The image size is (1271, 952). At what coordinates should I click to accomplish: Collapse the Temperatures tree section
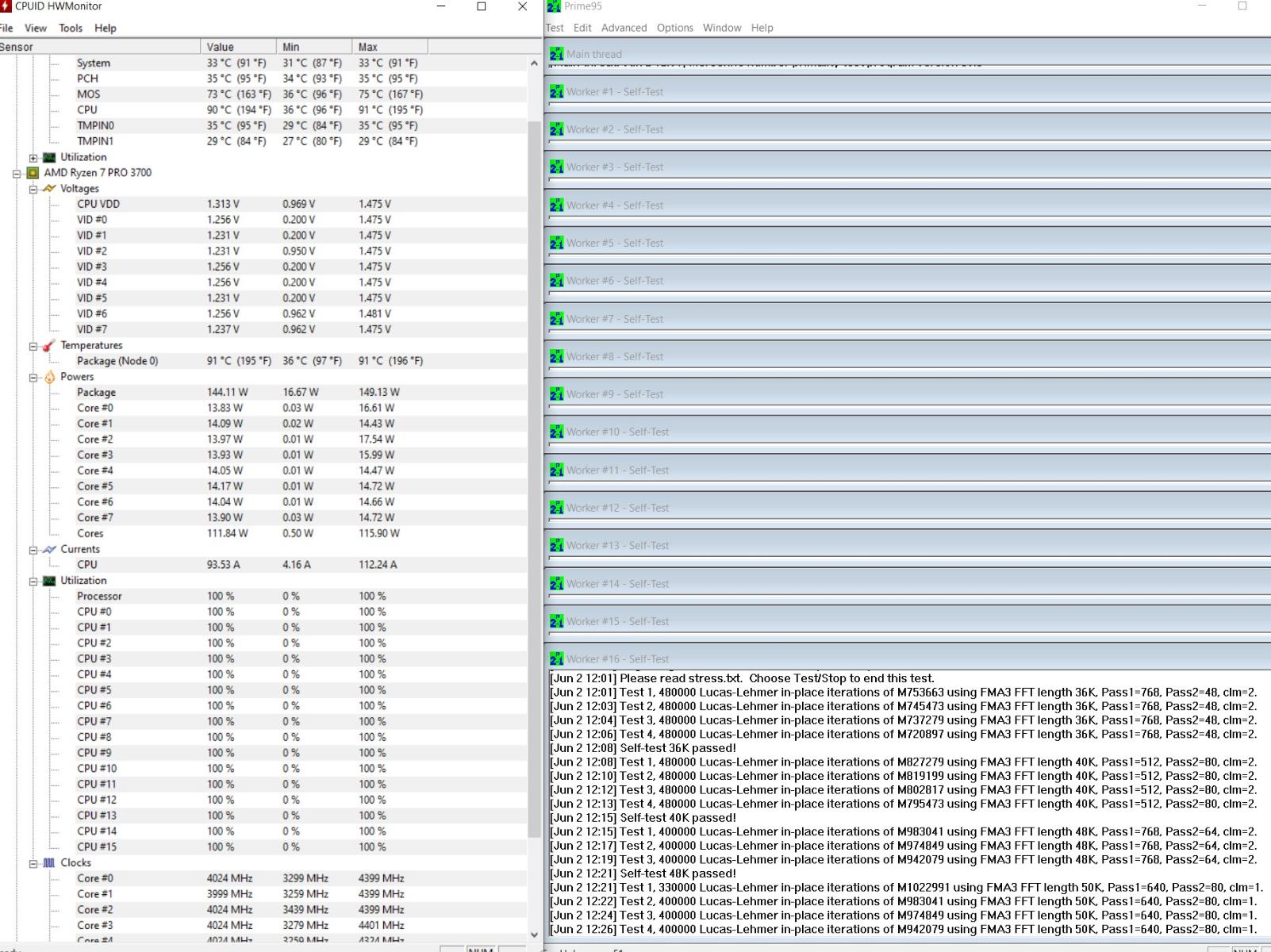tap(33, 346)
